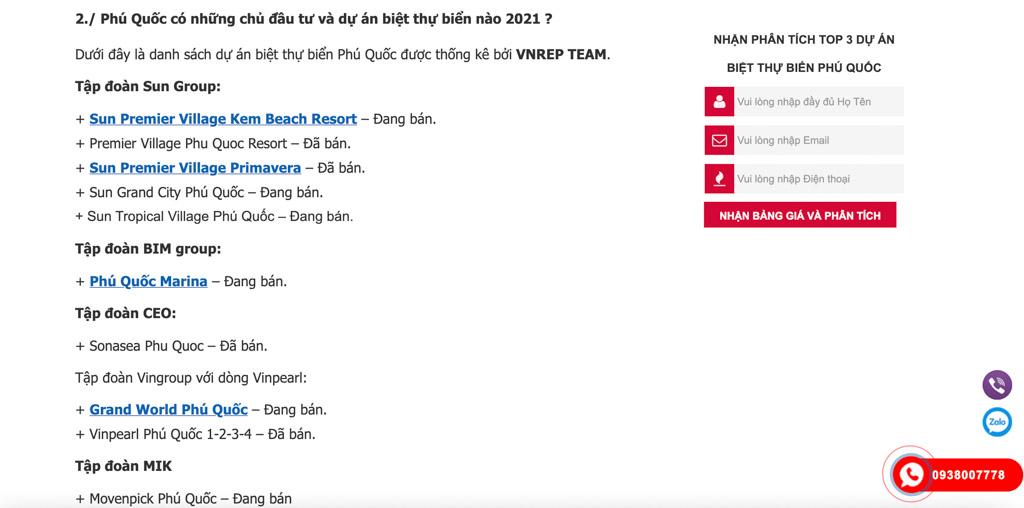Viewport: 1024px width, 508px height.
Task: Click the person icon beside name field
Action: tap(719, 102)
